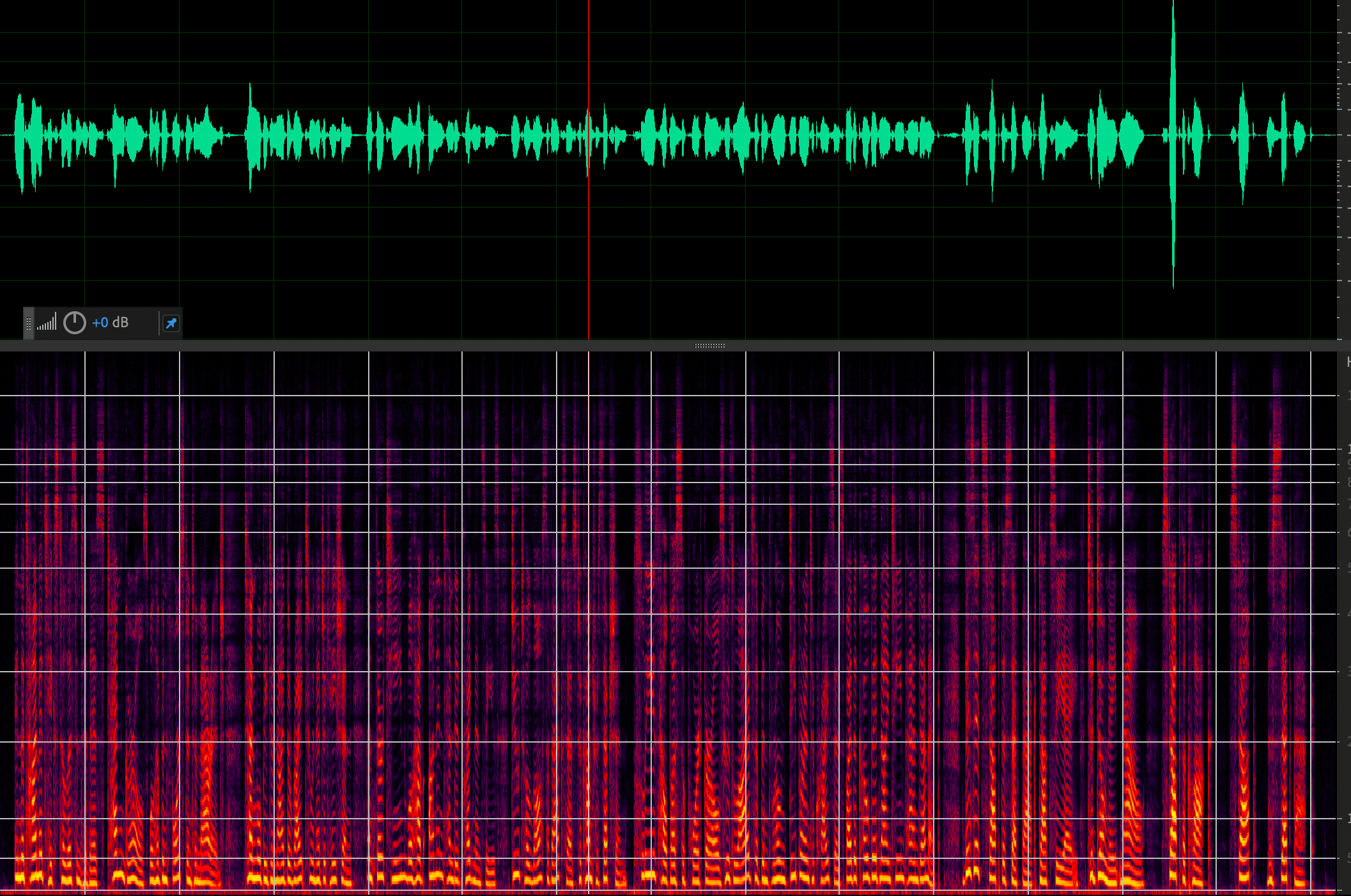Grab the dotted drag grip of the HUD
Viewport: 1351px width, 896px height.
click(x=29, y=323)
